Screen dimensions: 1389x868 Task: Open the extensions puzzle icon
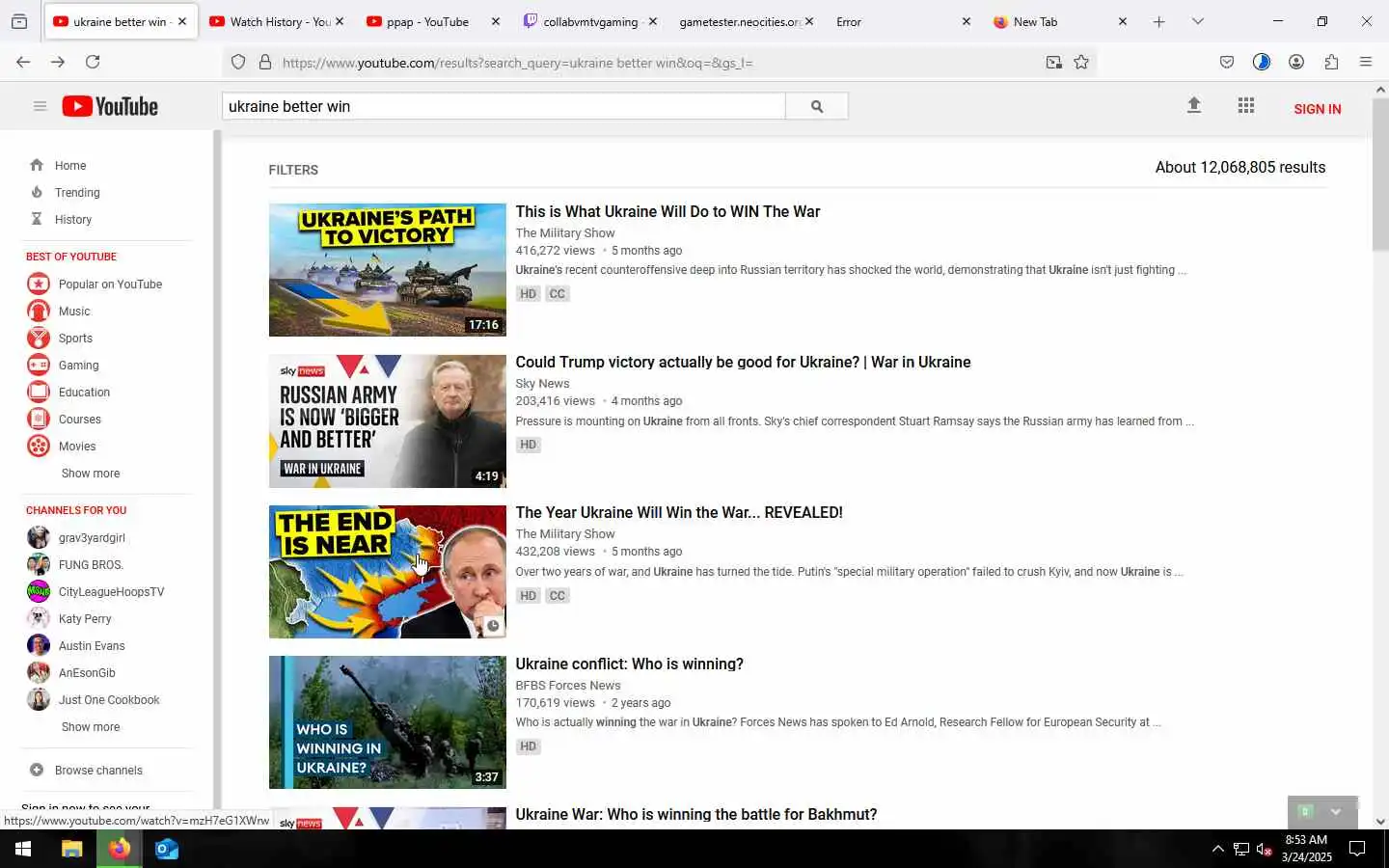(x=1331, y=62)
